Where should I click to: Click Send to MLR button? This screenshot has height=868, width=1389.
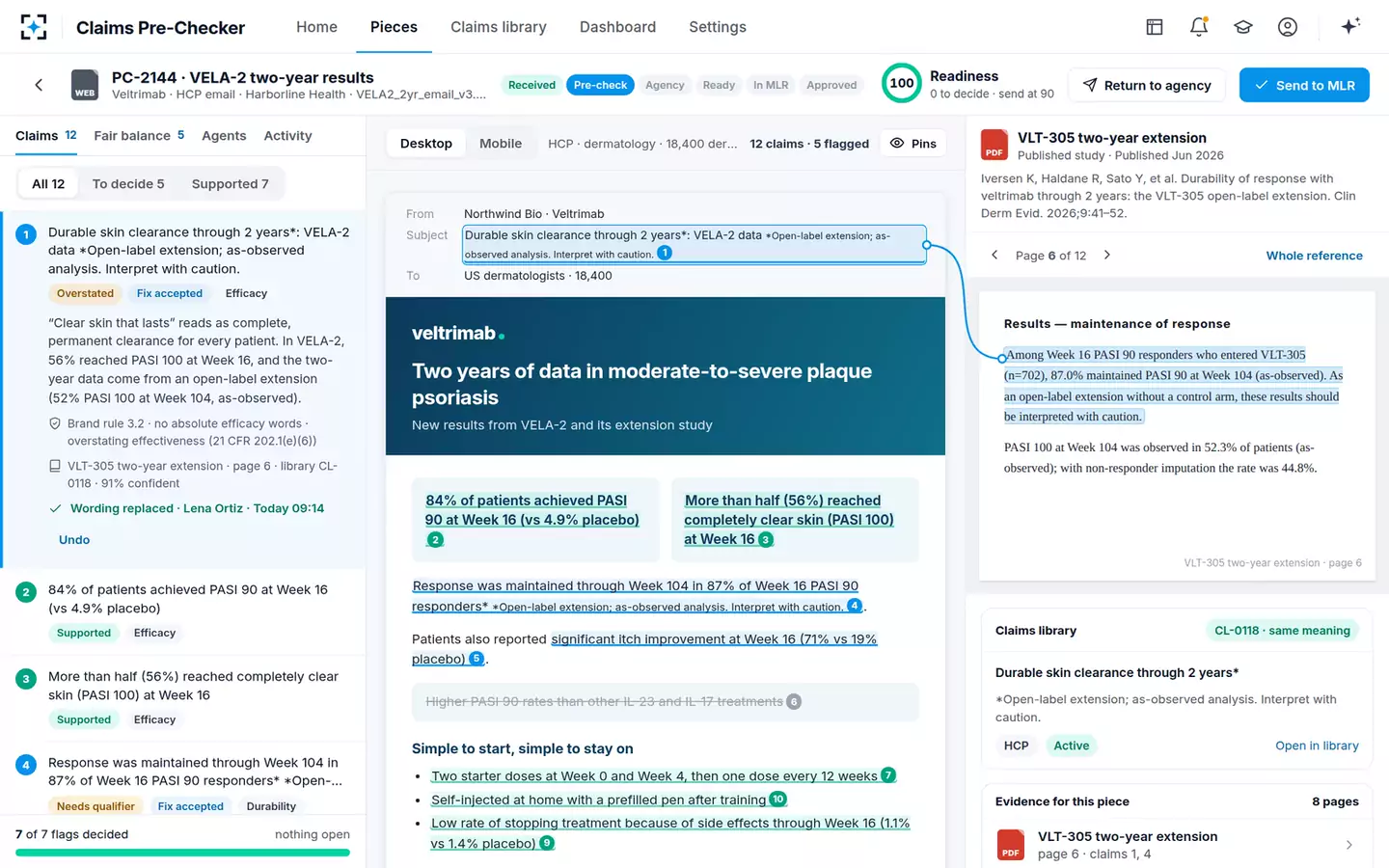[x=1304, y=85]
